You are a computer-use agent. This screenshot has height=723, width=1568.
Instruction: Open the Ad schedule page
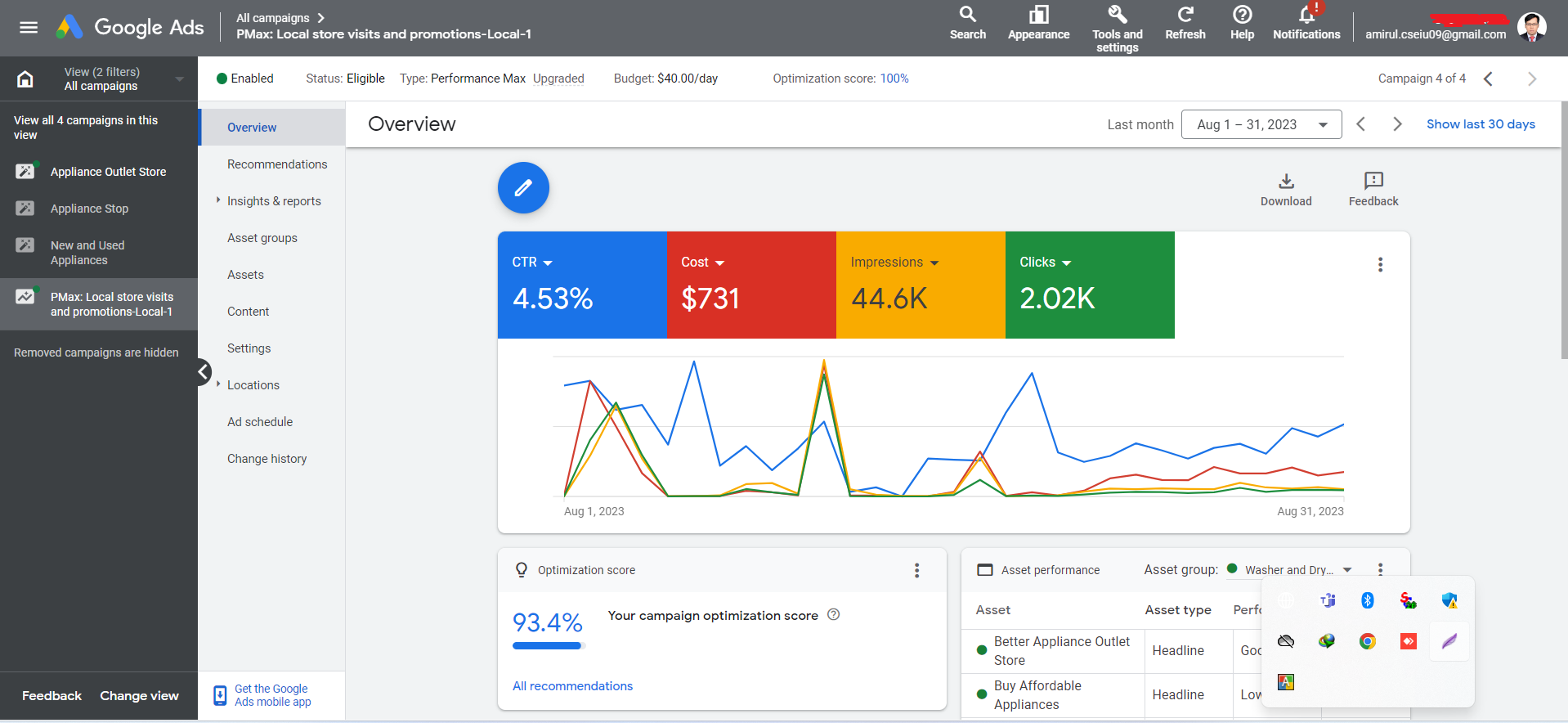260,422
